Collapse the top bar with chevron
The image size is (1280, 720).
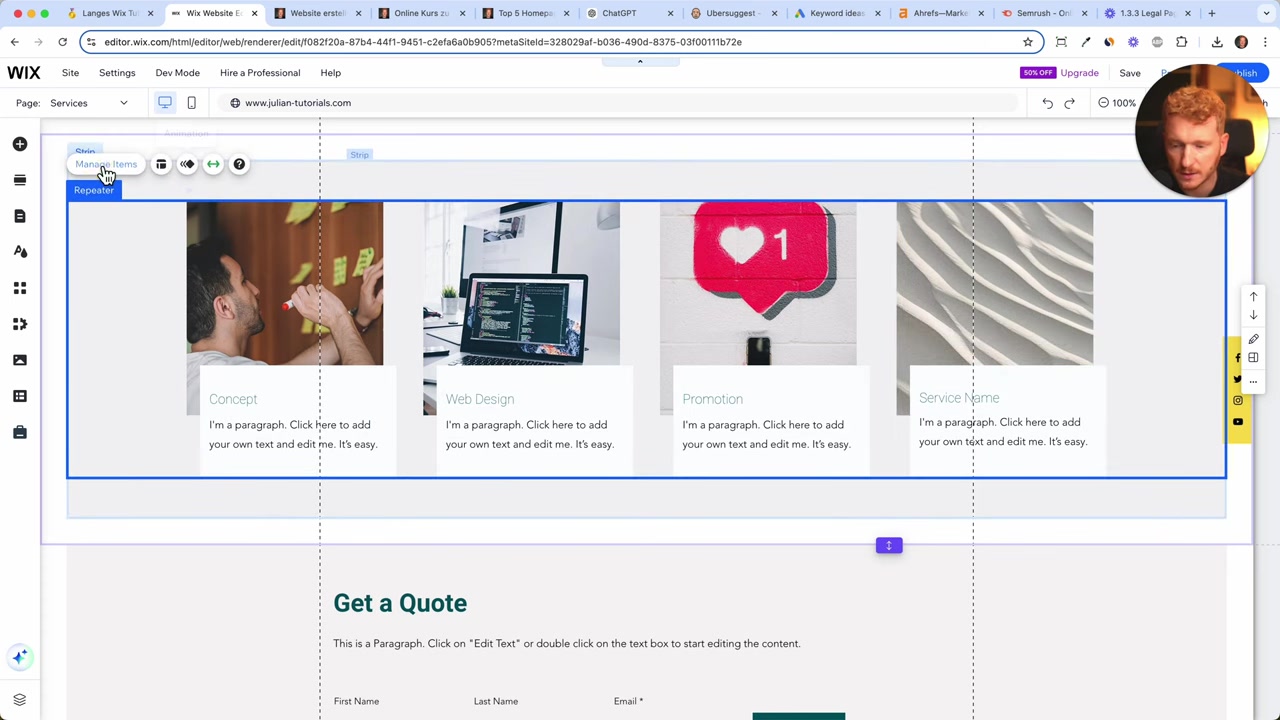tap(640, 61)
